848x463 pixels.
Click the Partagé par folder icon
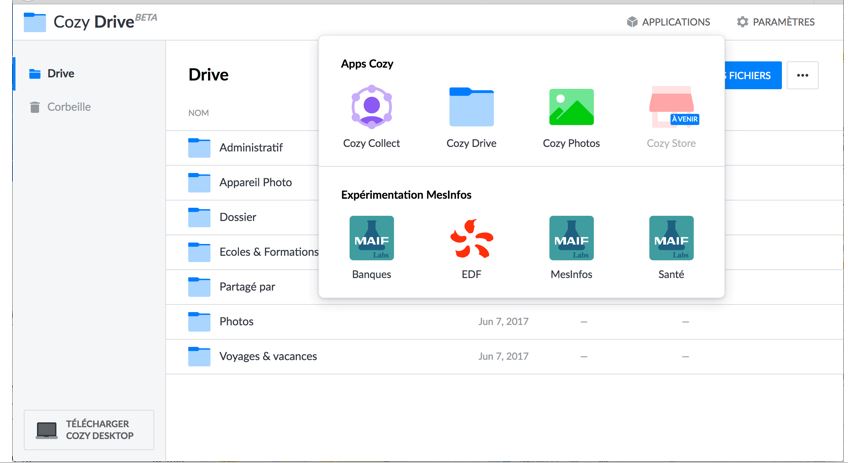click(x=199, y=287)
